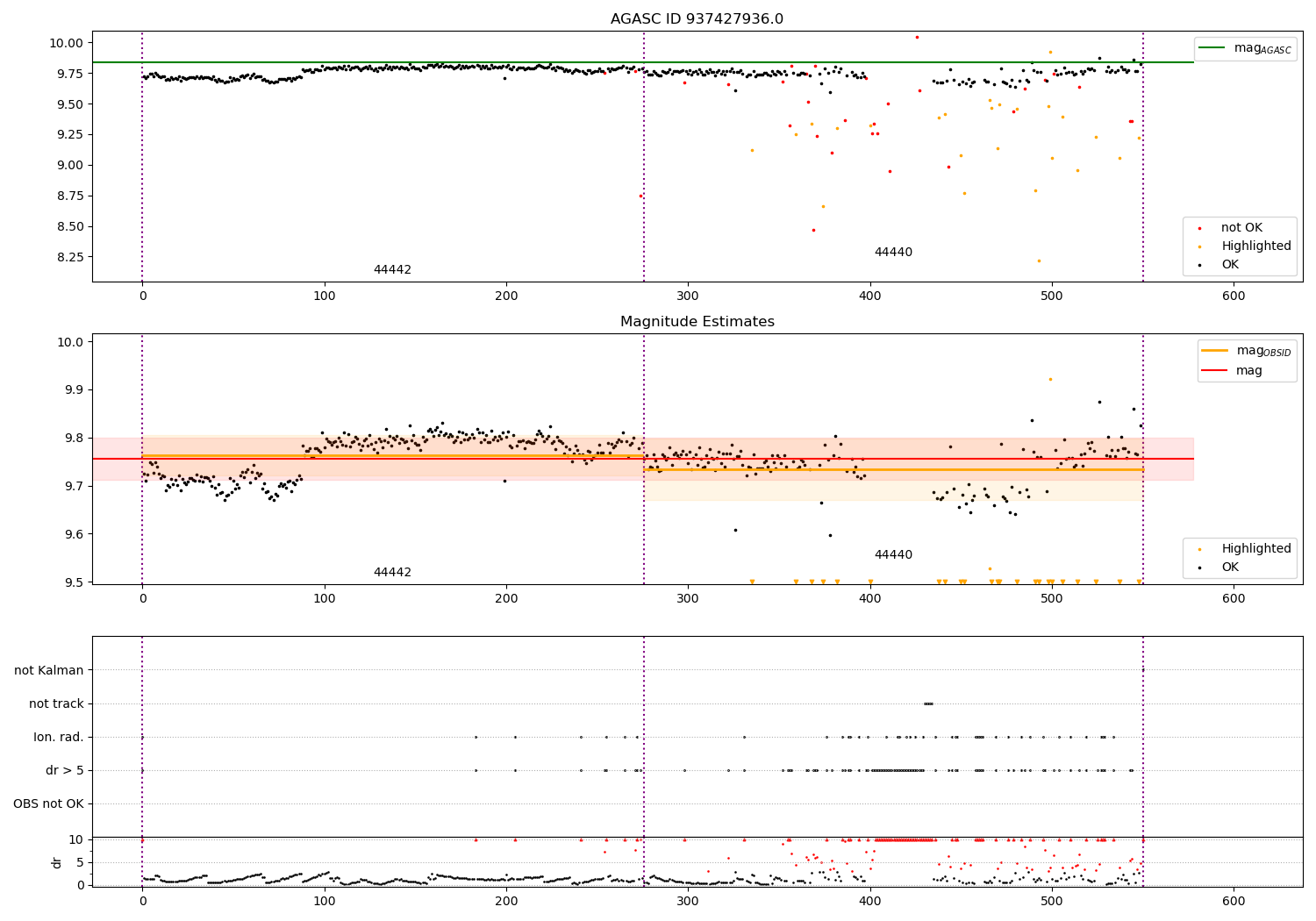Image resolution: width=1316 pixels, height=921 pixels.
Task: Click the green line sample in the mag AGASC legend
Action: coord(1212,48)
